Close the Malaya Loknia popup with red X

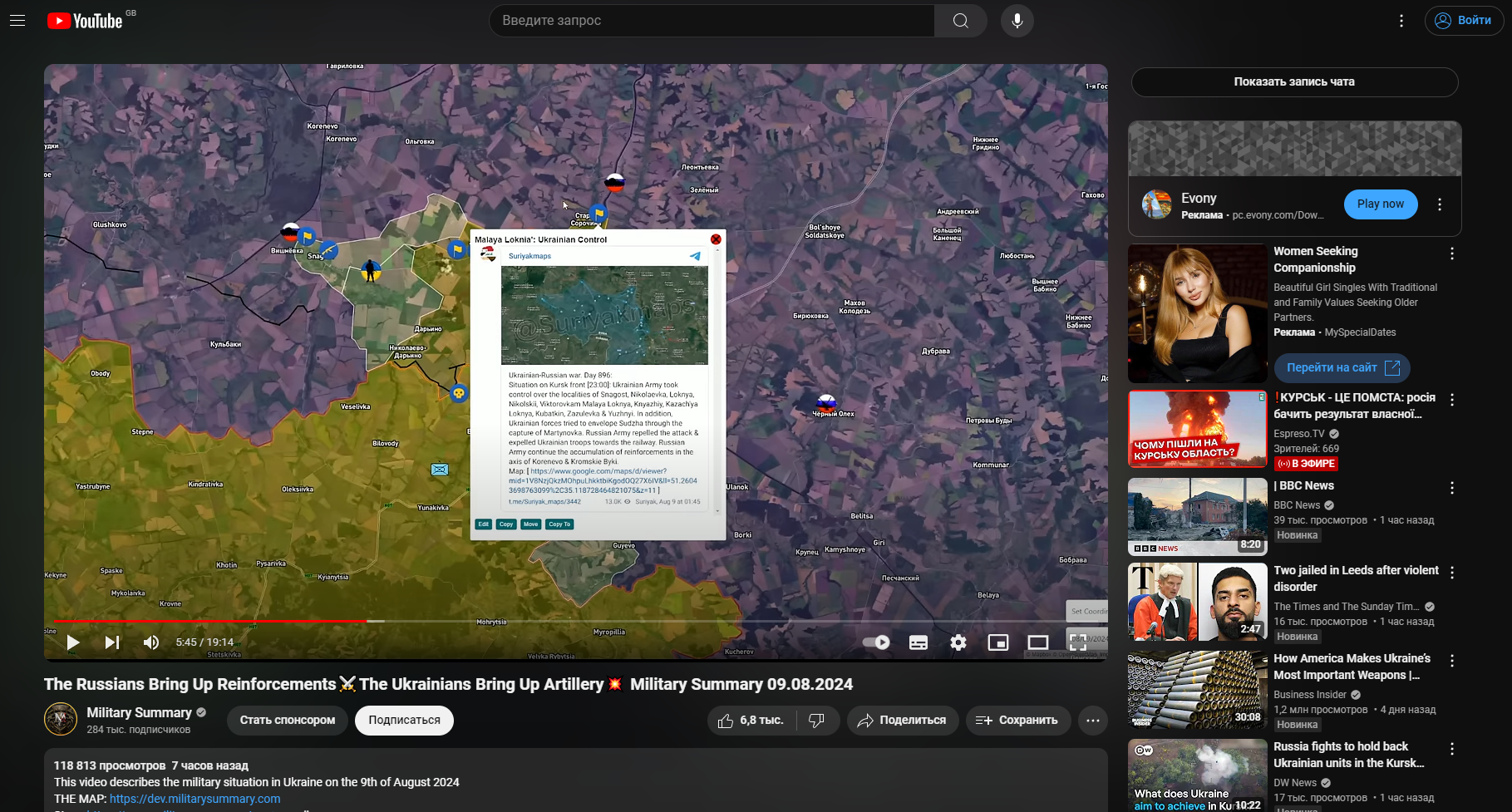(716, 239)
